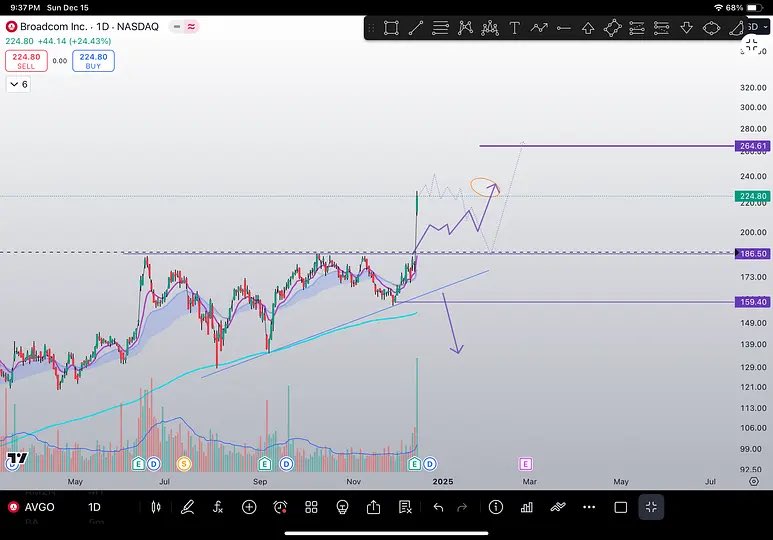773x540 pixels.
Task: Select the Arrow Down marker tool
Action: pos(686,28)
